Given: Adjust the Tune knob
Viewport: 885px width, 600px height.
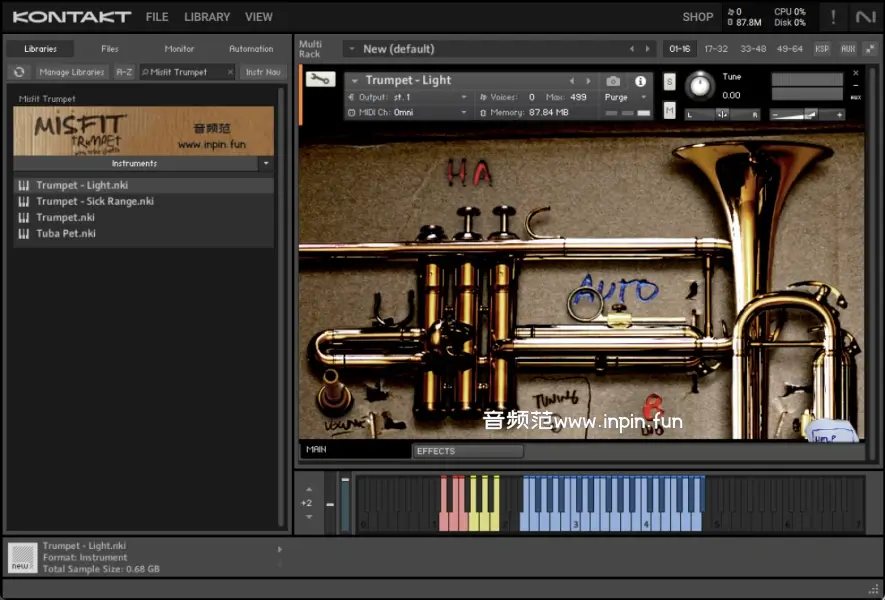Looking at the screenshot, I should pyautogui.click(x=700, y=86).
